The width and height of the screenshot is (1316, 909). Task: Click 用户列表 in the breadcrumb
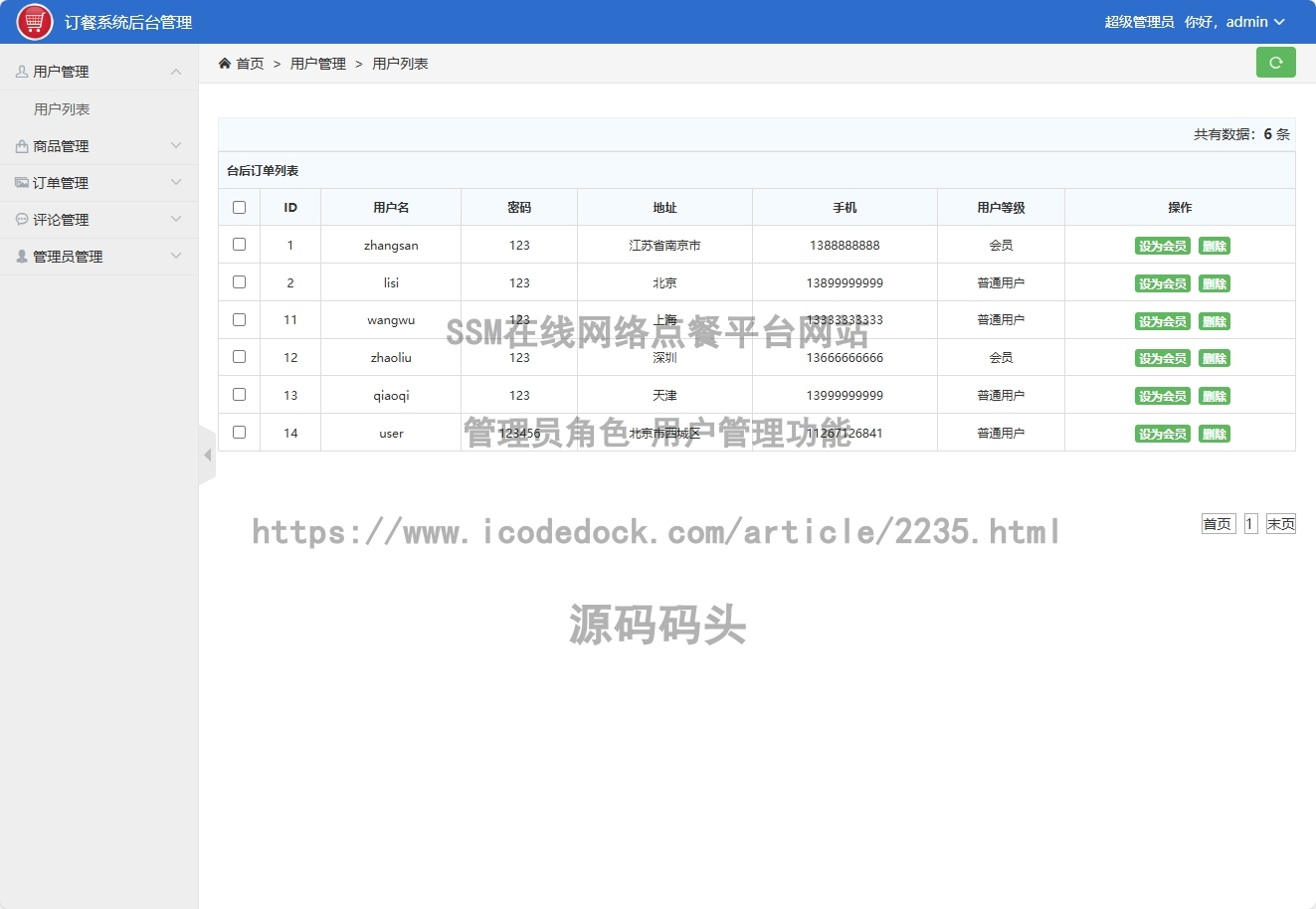pyautogui.click(x=400, y=64)
